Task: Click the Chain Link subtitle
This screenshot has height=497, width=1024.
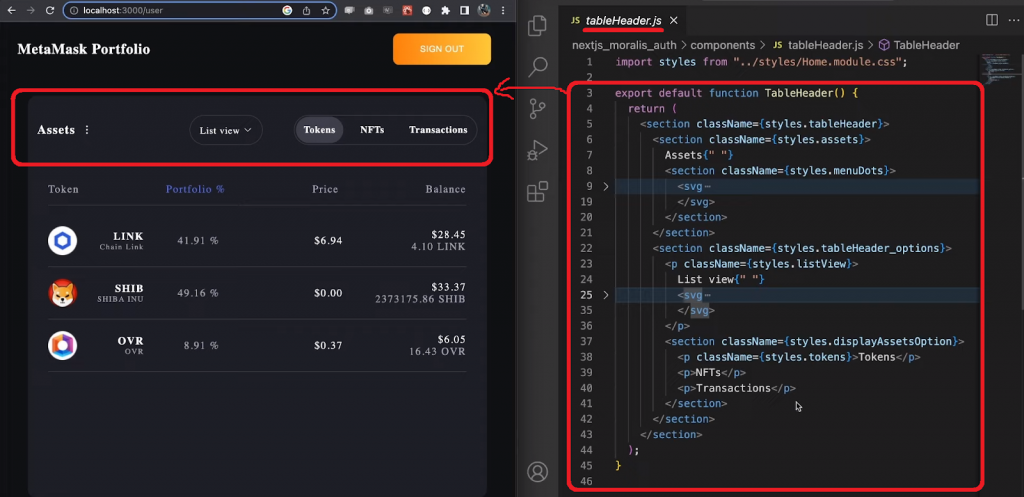Action: [x=121, y=248]
